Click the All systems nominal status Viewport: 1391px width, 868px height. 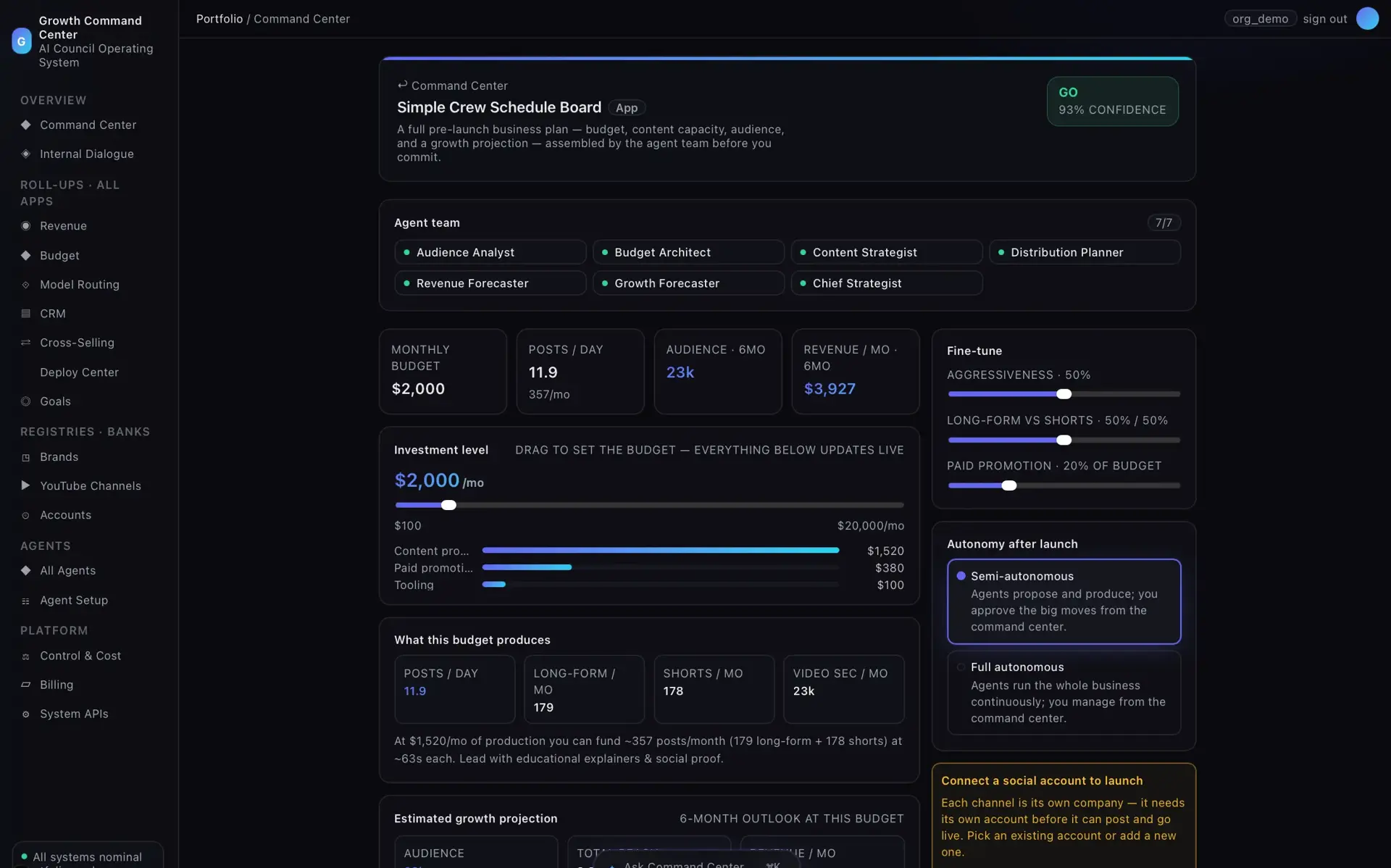[x=88, y=856]
